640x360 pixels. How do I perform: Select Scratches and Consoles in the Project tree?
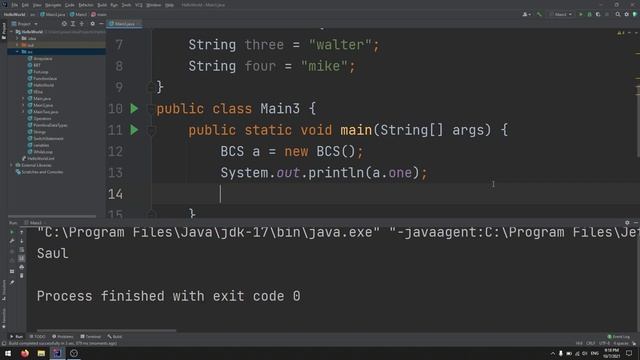pos(39,172)
